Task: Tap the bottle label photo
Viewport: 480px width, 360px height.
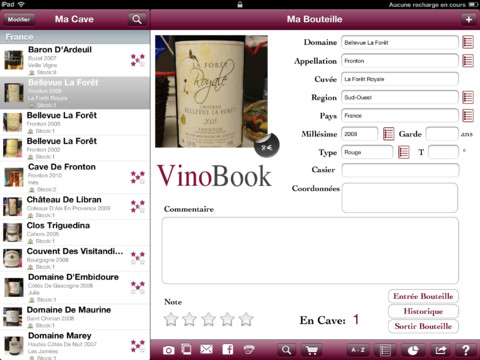Action: coord(211,91)
